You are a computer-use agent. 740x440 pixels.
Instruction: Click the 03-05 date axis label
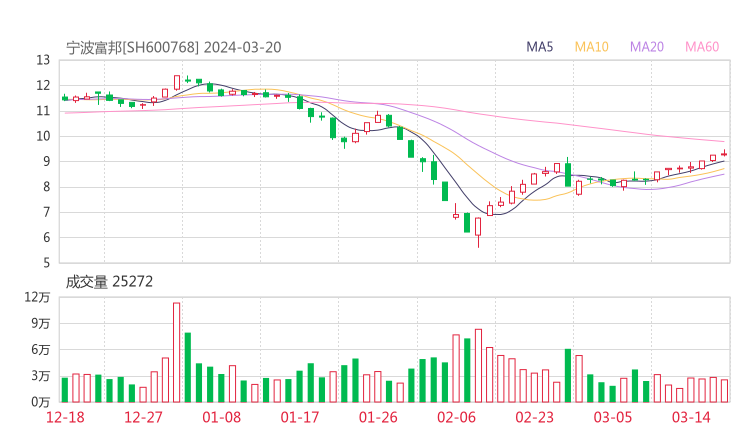pyautogui.click(x=612, y=417)
